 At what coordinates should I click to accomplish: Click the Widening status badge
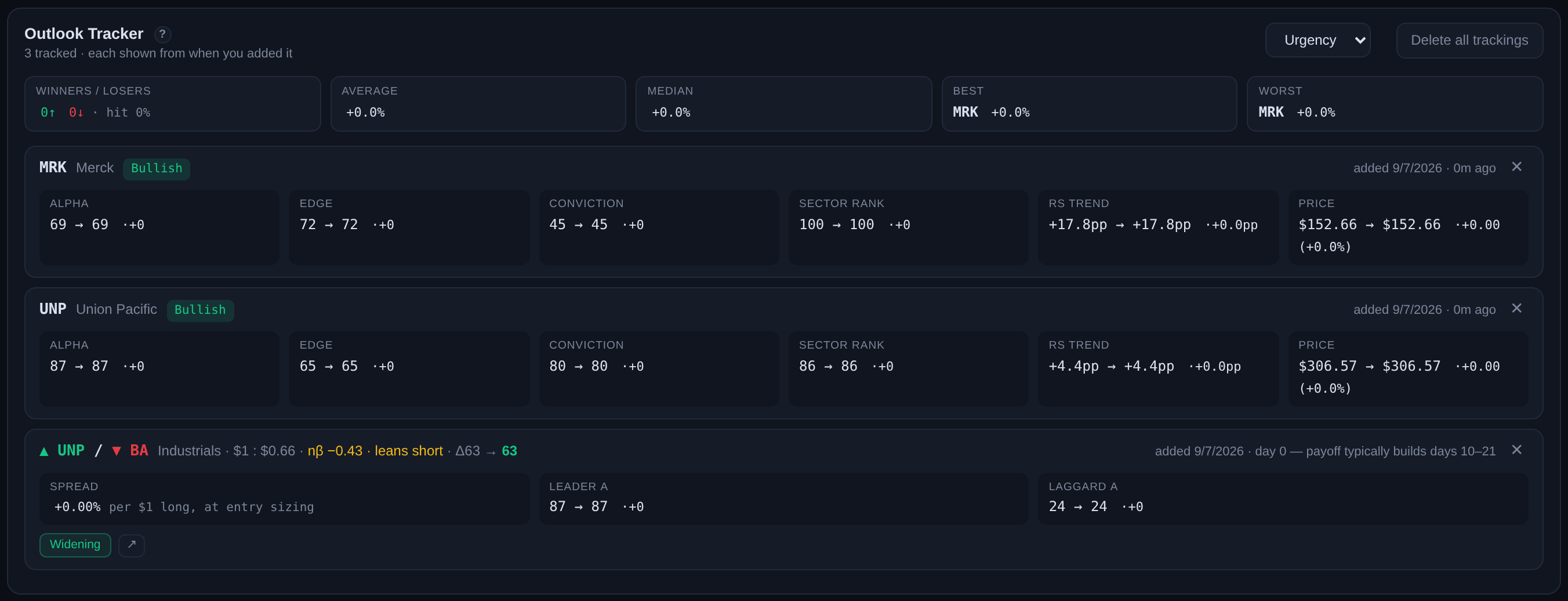click(x=75, y=545)
